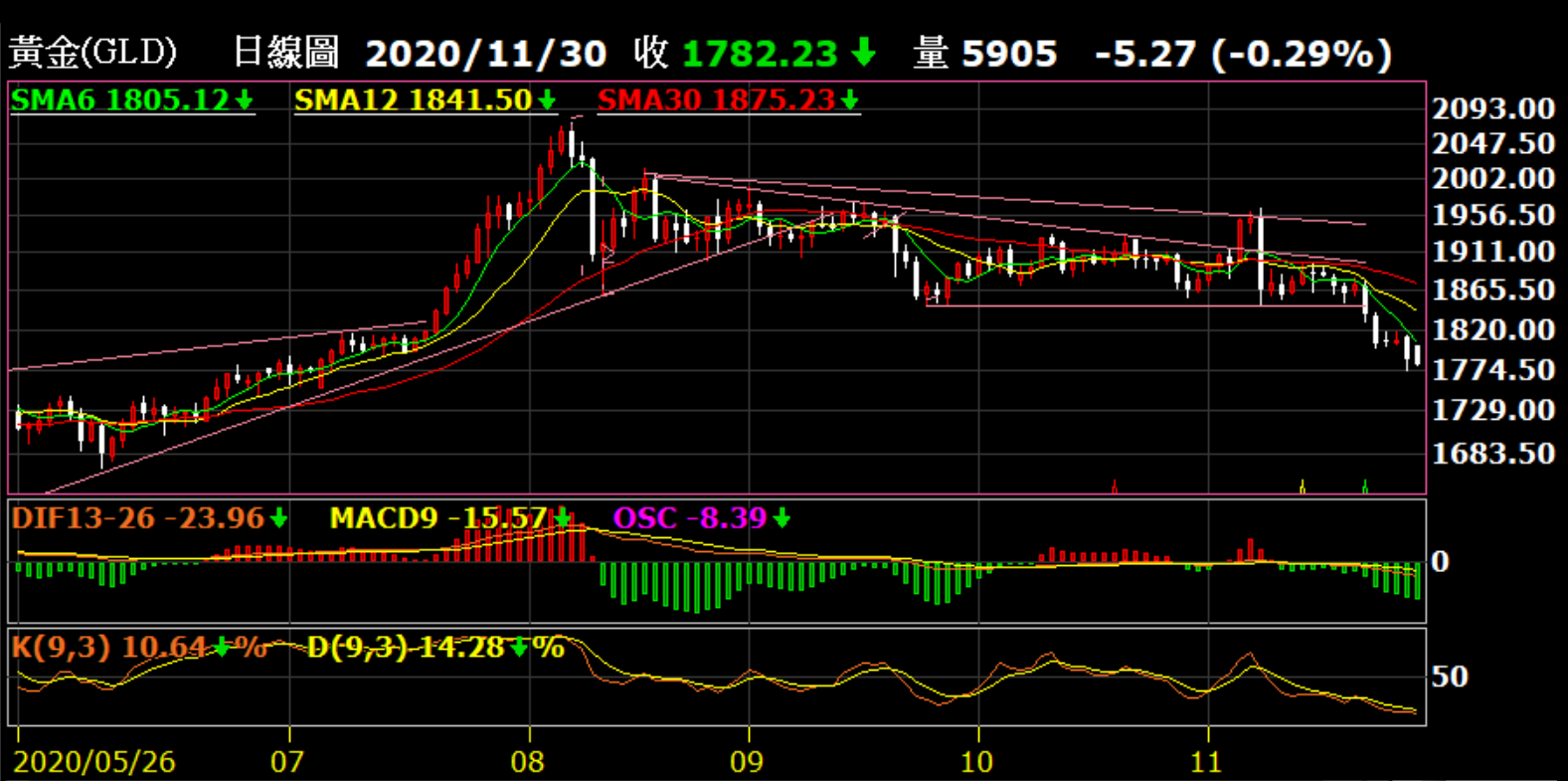Screen dimensions: 1568x781
Task: Click the green arrow beside DIF13-26 value
Action: (x=278, y=518)
